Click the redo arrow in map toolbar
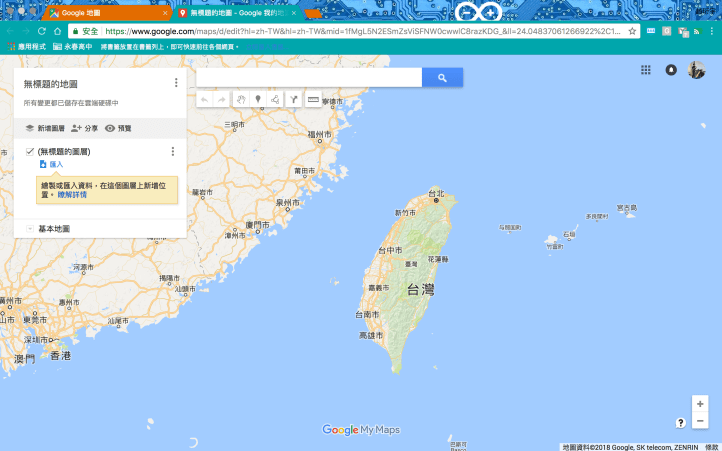Viewport: 722px width, 451px height. coord(222,100)
